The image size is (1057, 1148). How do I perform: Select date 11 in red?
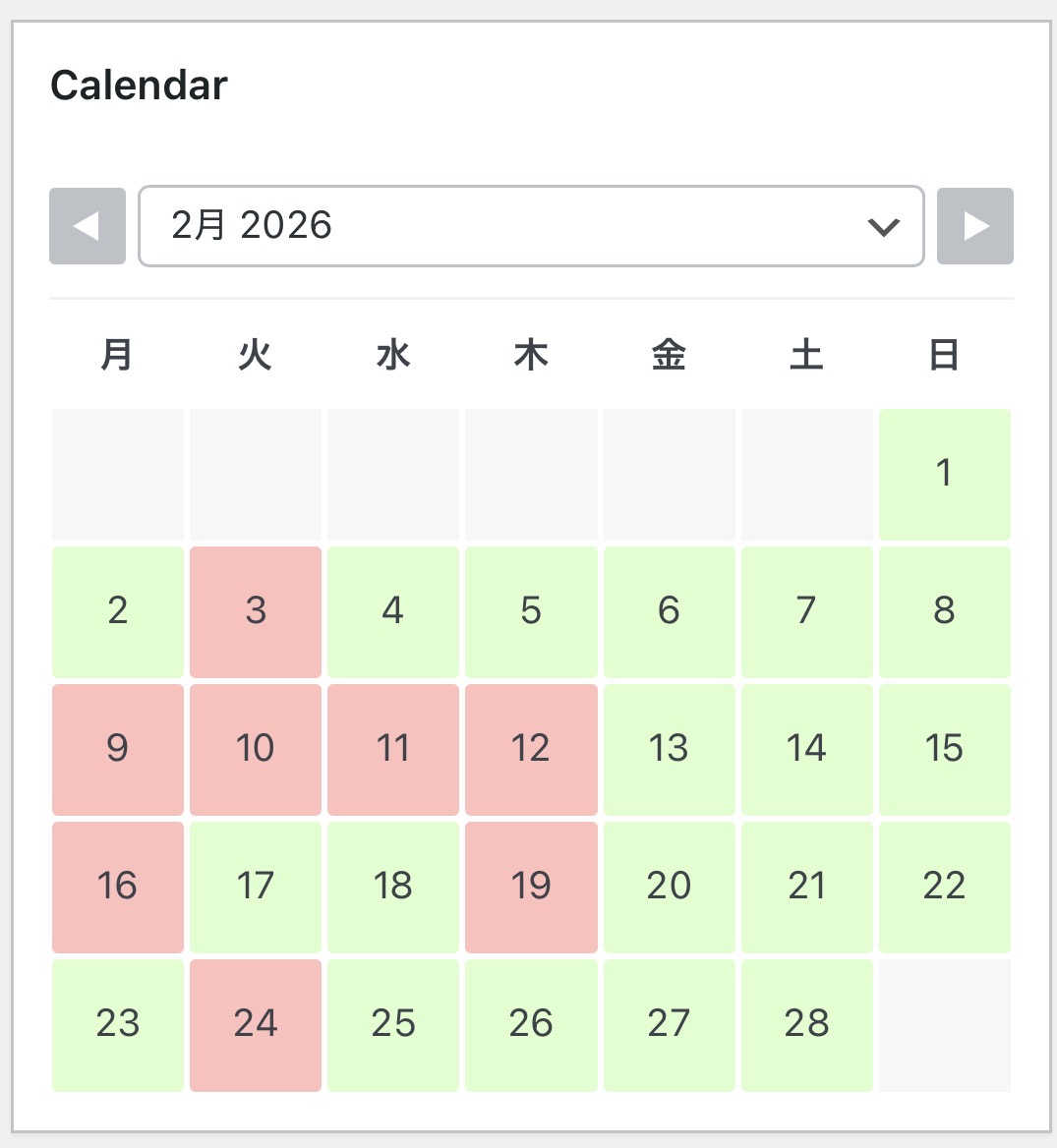tap(393, 749)
